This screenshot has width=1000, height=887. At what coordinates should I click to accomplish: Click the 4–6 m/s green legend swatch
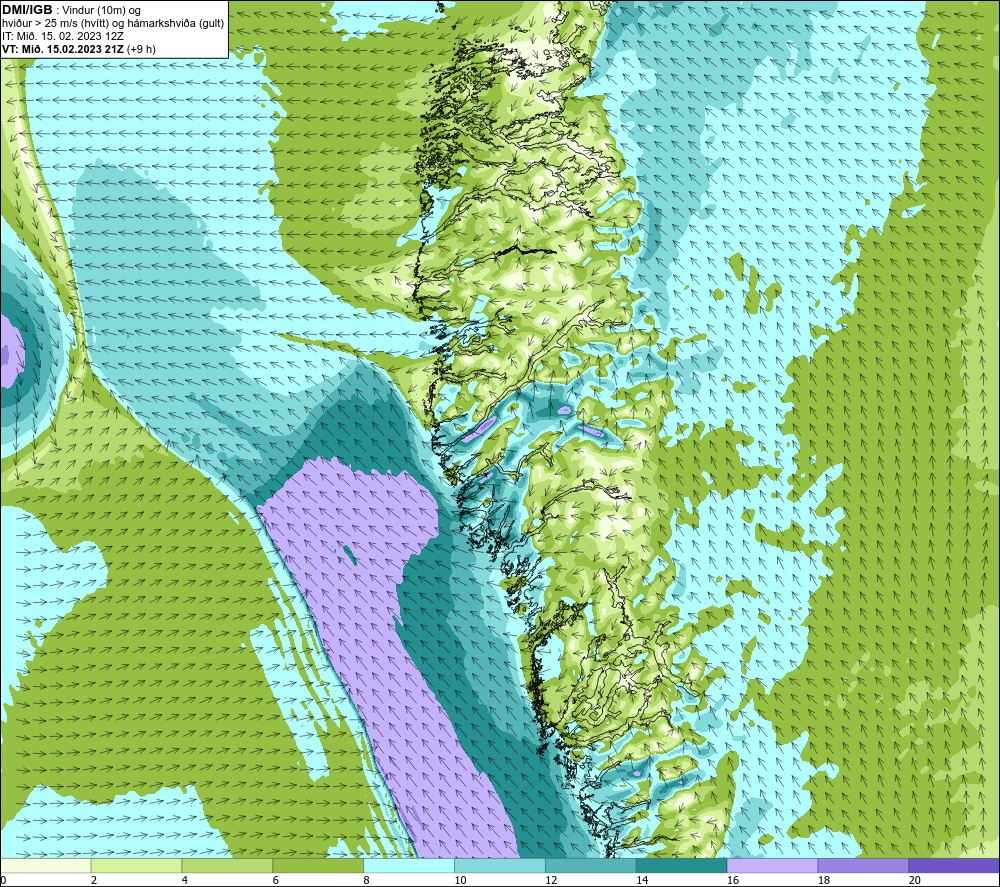point(227,865)
